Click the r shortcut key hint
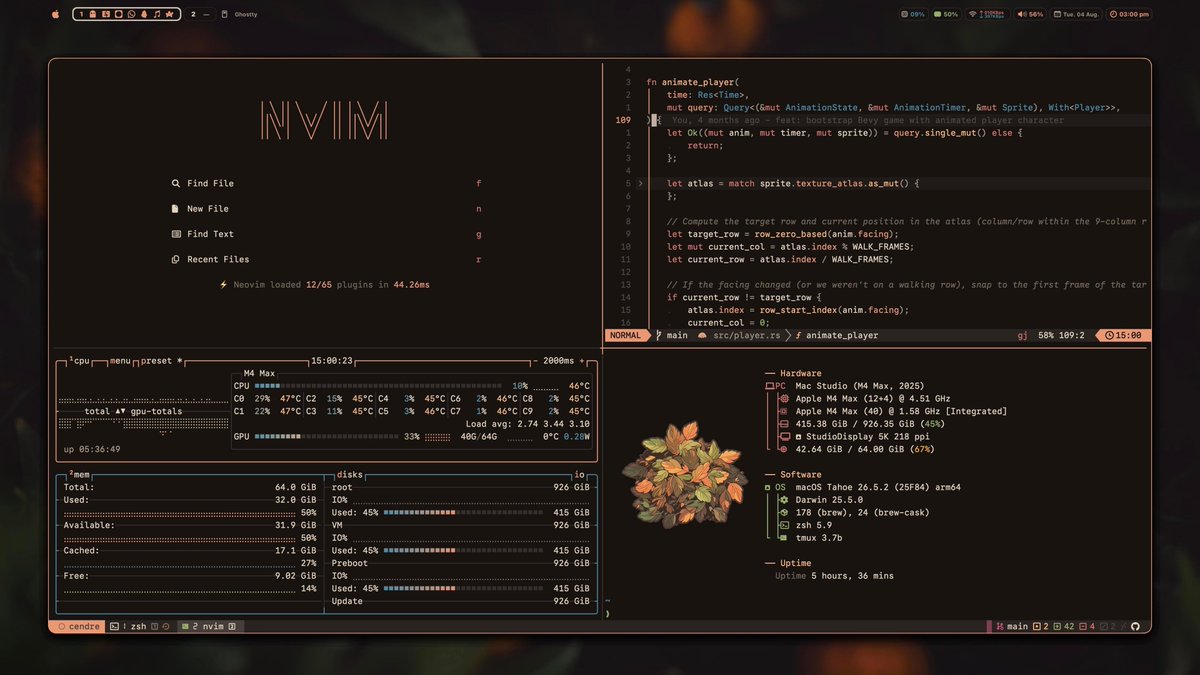 point(479,259)
